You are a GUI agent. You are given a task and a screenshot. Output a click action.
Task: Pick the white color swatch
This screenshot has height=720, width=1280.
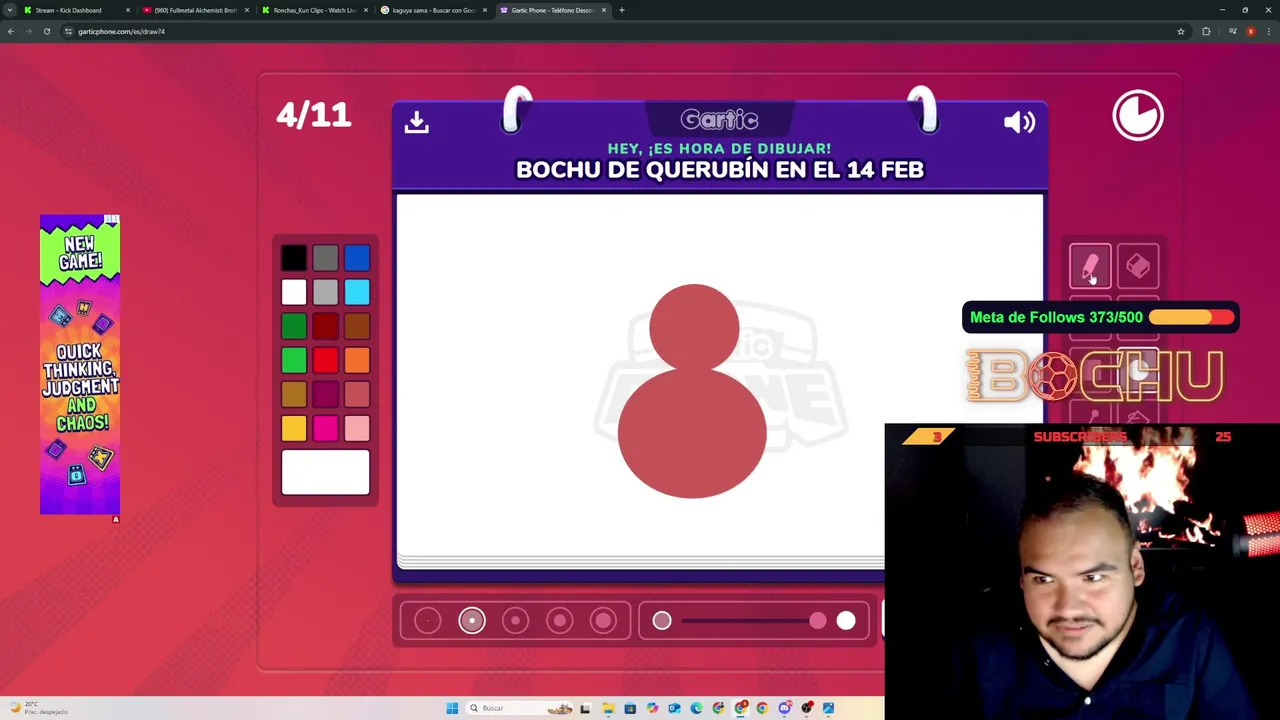tap(294, 292)
